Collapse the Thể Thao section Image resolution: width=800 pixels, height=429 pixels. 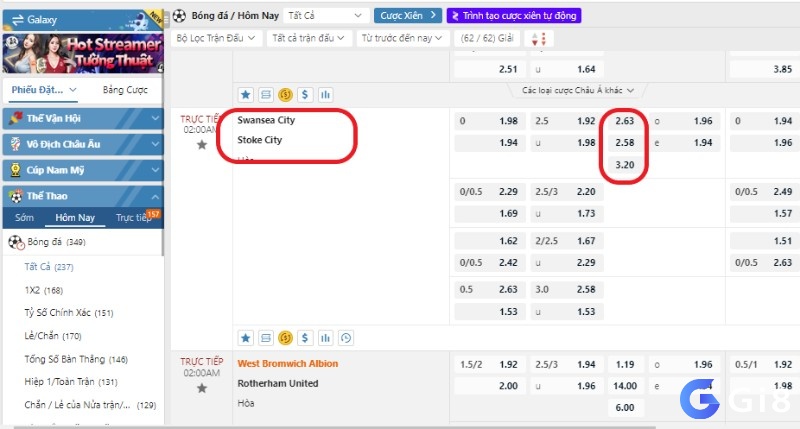point(83,196)
